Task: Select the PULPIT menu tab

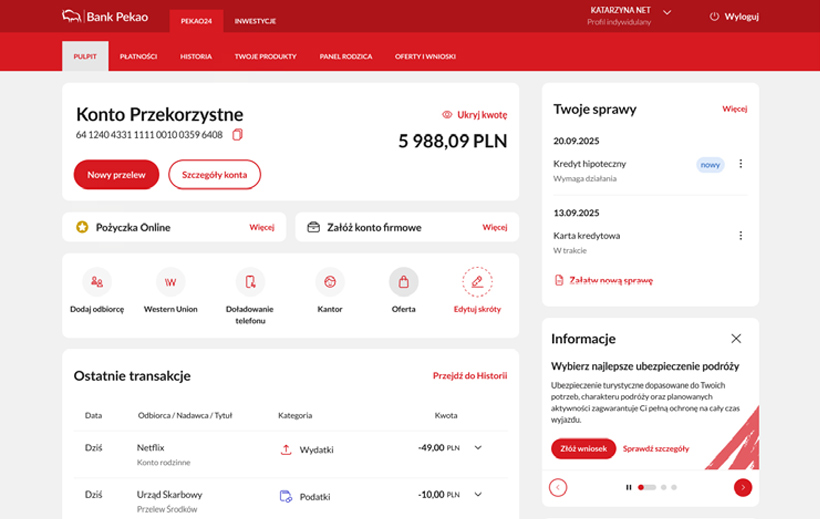Action: click(x=85, y=56)
